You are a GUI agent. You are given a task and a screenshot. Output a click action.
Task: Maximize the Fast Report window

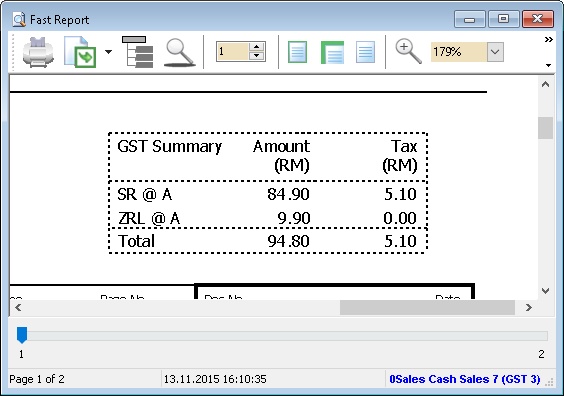(503, 19)
